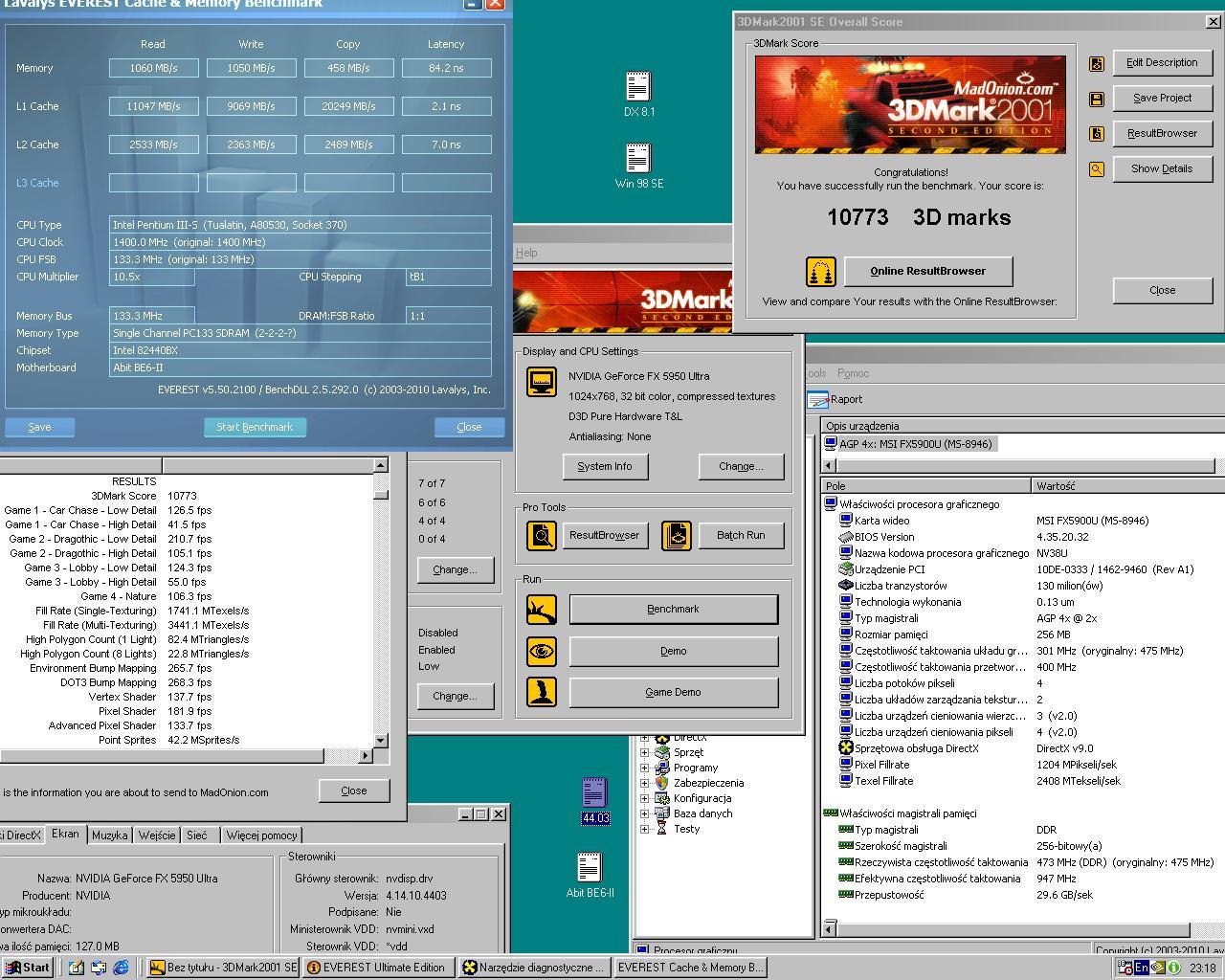
Task: Click the right arrow on results horizontal scrollbar
Action: click(365, 756)
